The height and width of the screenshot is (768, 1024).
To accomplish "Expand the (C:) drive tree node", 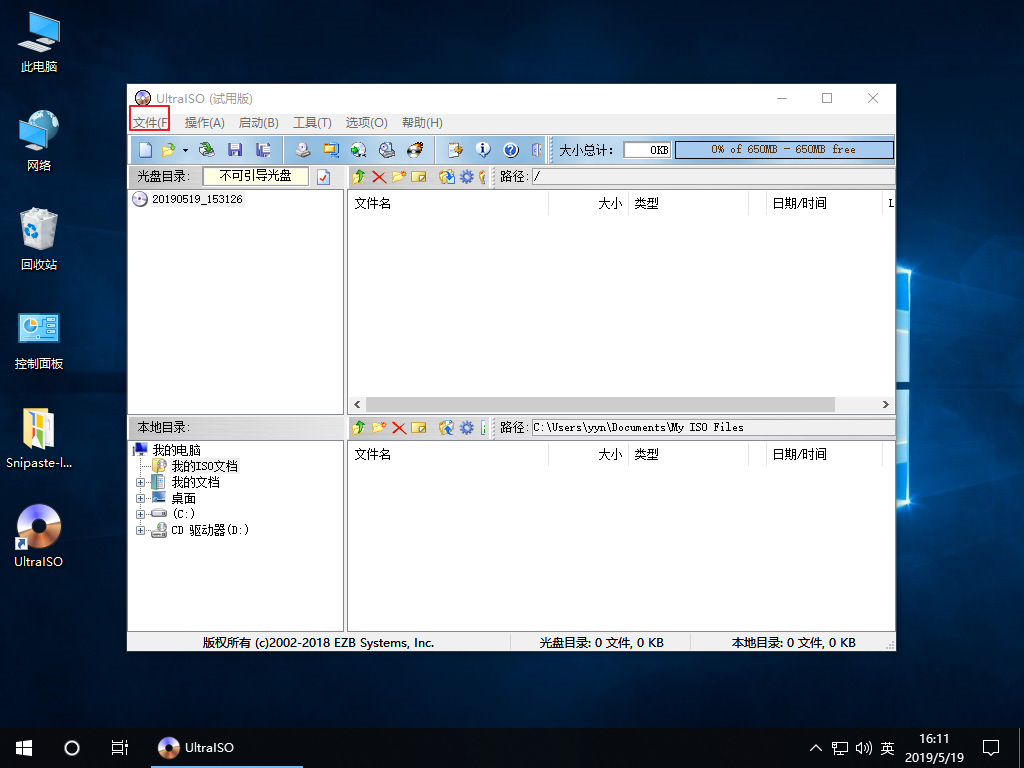I will pyautogui.click(x=140, y=514).
